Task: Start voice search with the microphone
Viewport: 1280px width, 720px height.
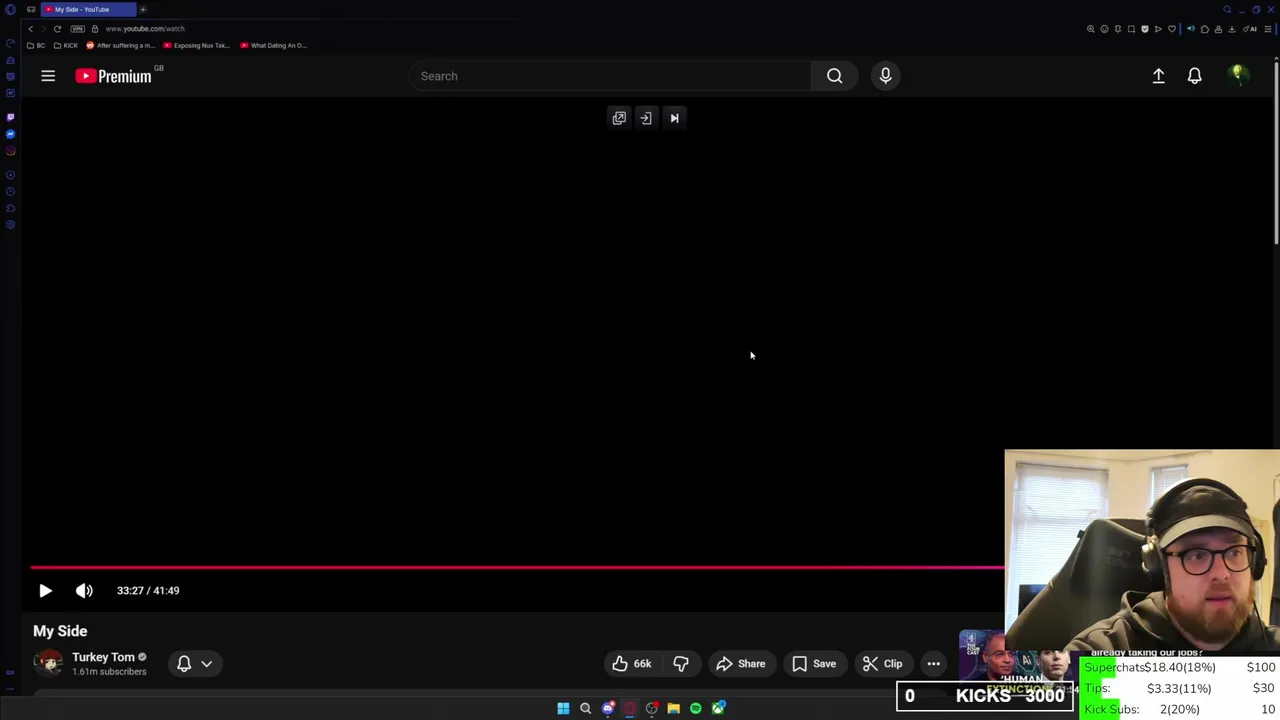Action: 885,76
